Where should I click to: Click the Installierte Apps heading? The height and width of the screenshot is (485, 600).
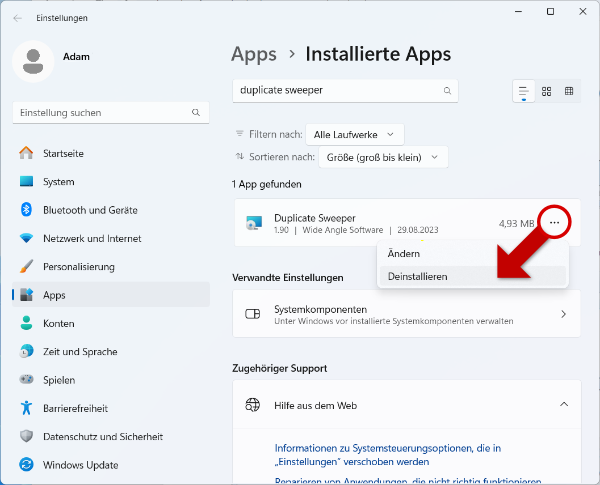coord(378,54)
